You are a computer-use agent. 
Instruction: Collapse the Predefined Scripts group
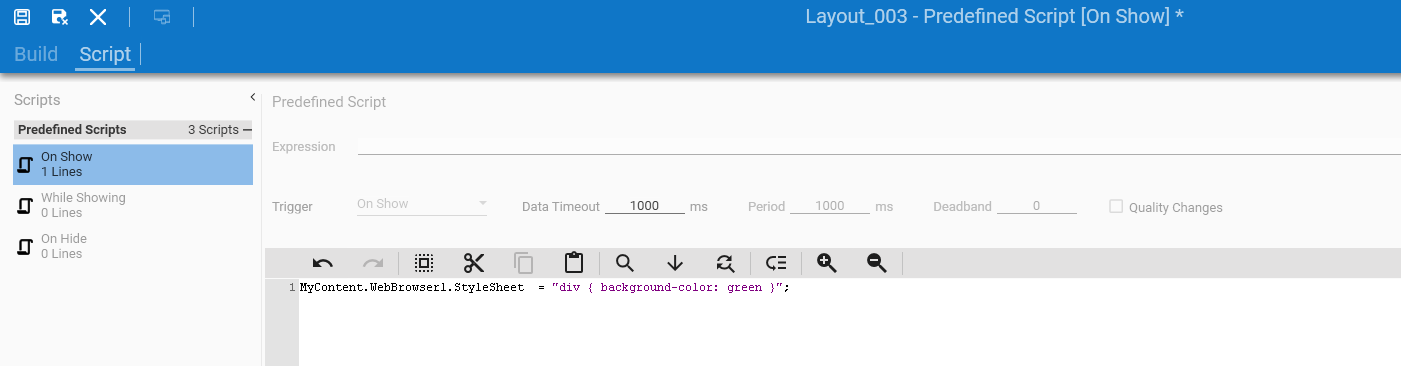click(247, 130)
